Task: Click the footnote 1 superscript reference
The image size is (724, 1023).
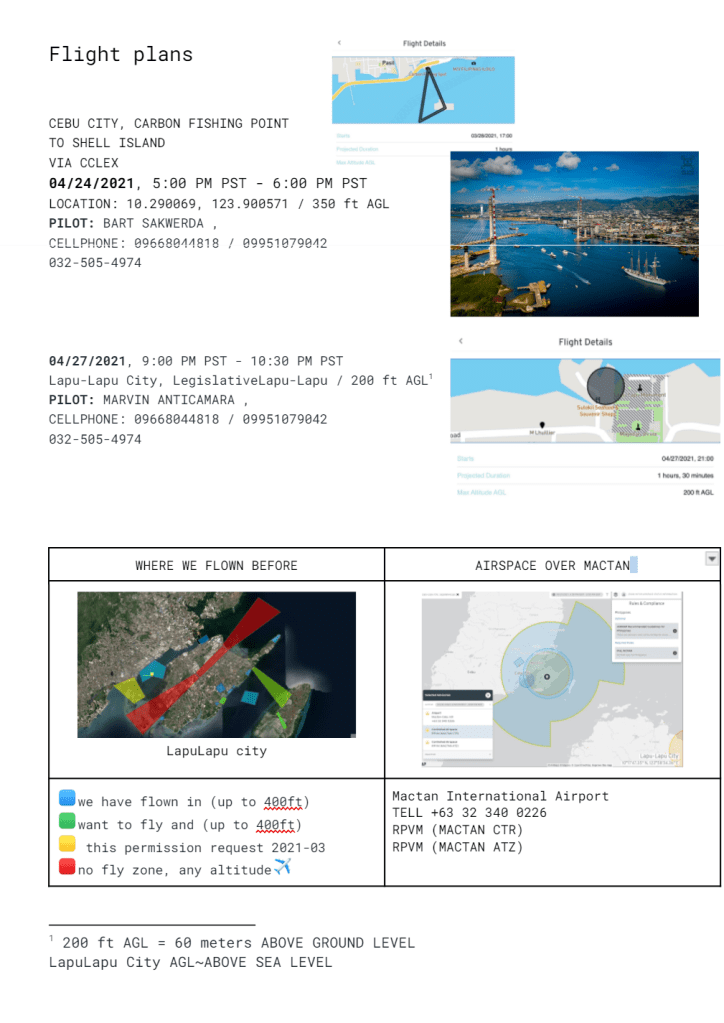Action: pos(430,375)
